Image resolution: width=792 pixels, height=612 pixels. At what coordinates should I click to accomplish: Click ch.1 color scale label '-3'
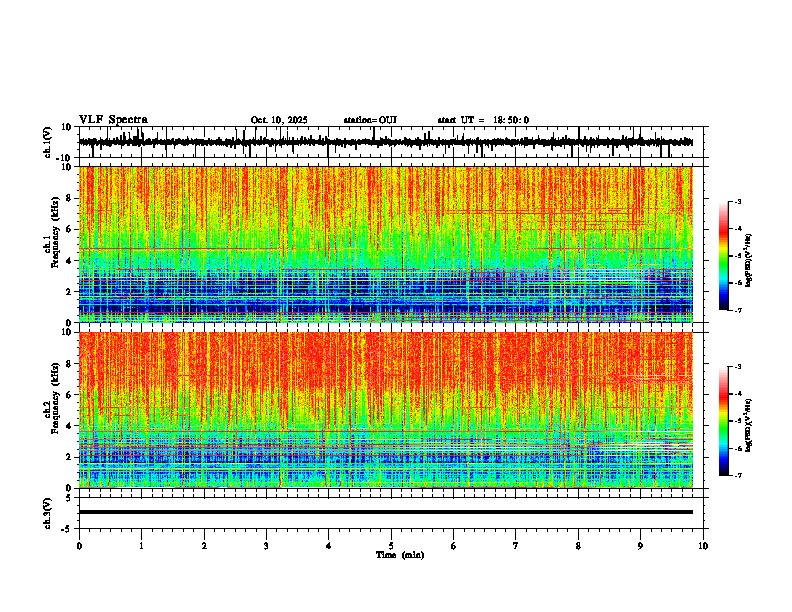pos(737,201)
